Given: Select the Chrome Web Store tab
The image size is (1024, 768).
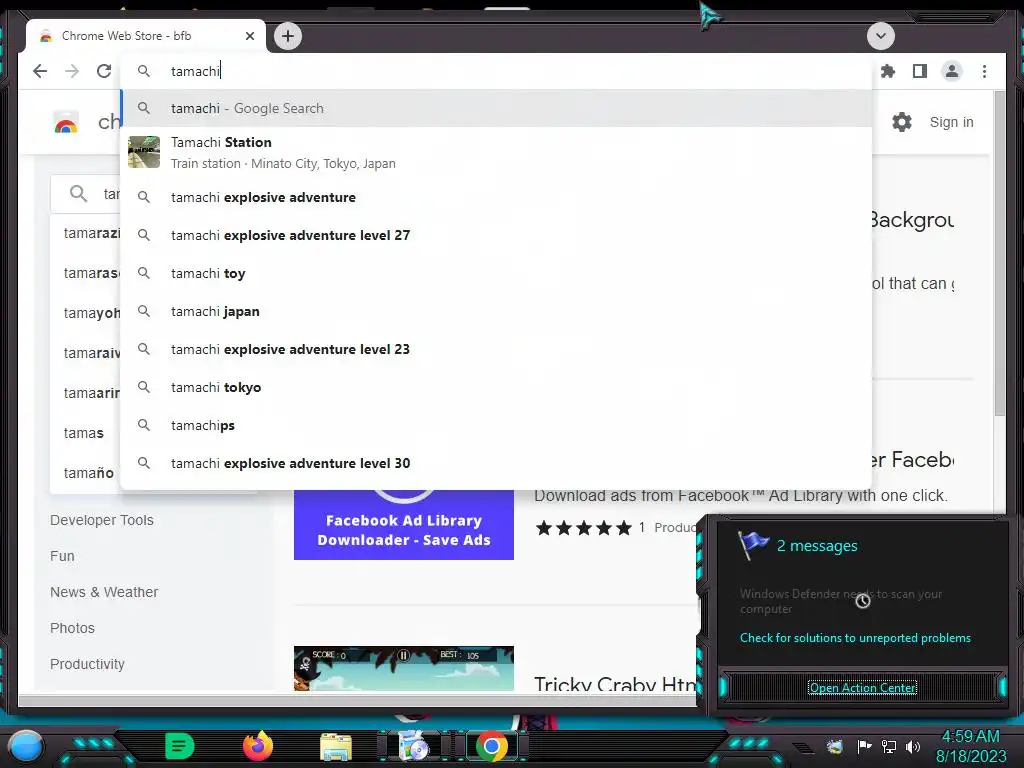Looking at the screenshot, I should 146,36.
